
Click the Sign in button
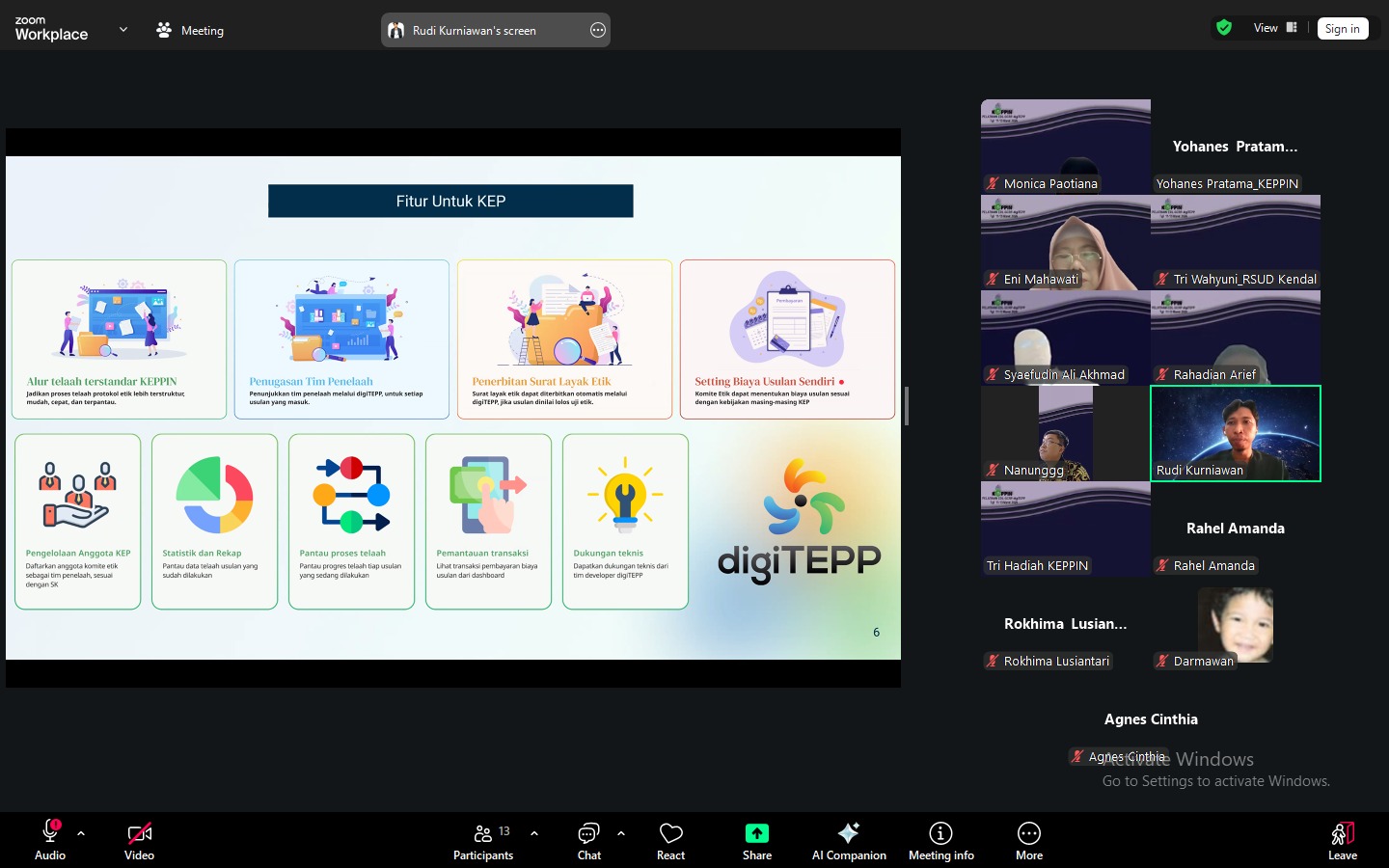click(x=1342, y=29)
